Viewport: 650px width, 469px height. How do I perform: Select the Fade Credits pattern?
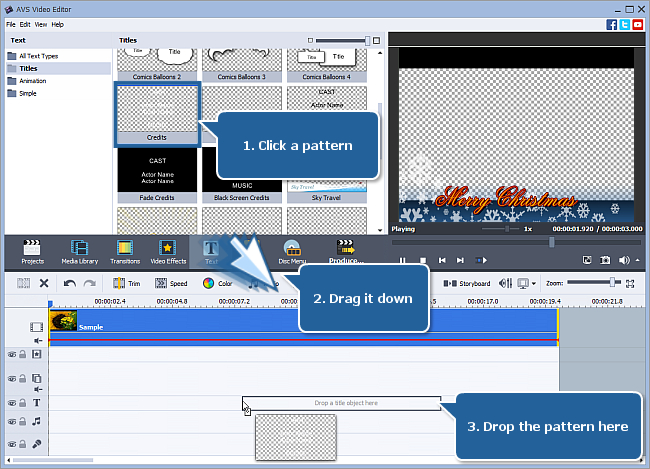tap(157, 176)
